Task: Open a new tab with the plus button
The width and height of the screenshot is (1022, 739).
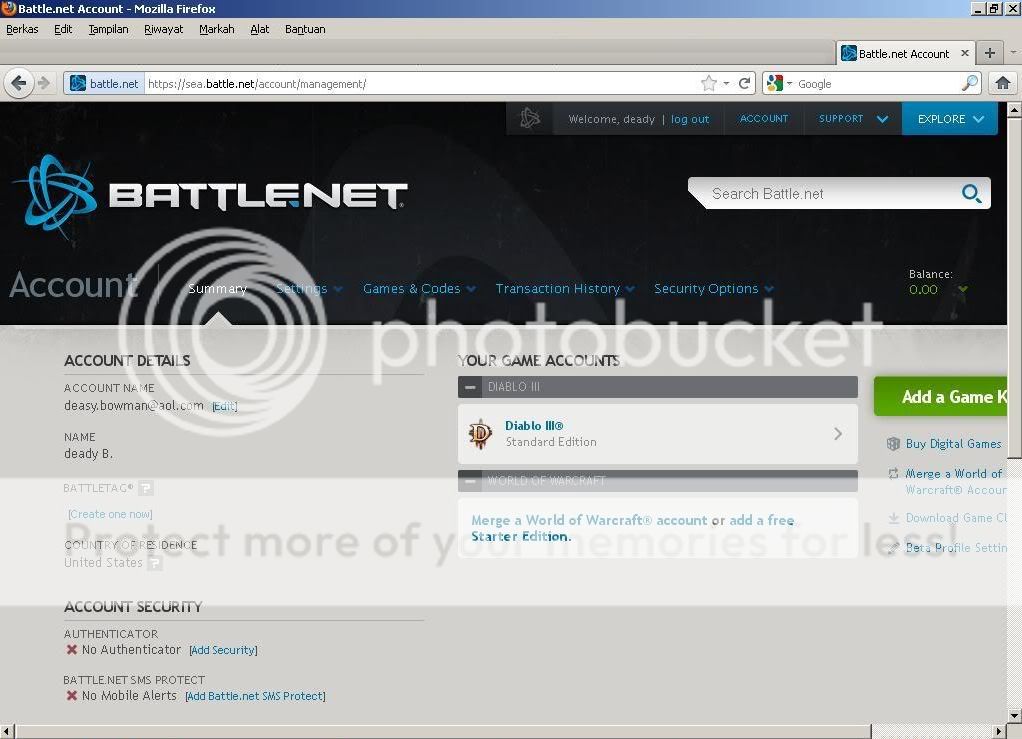Action: click(989, 53)
